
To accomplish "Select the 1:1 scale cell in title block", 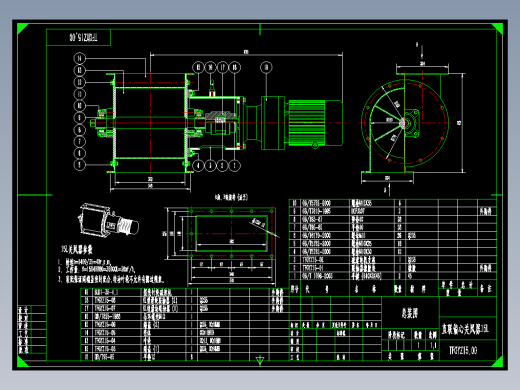I will tap(433, 346).
